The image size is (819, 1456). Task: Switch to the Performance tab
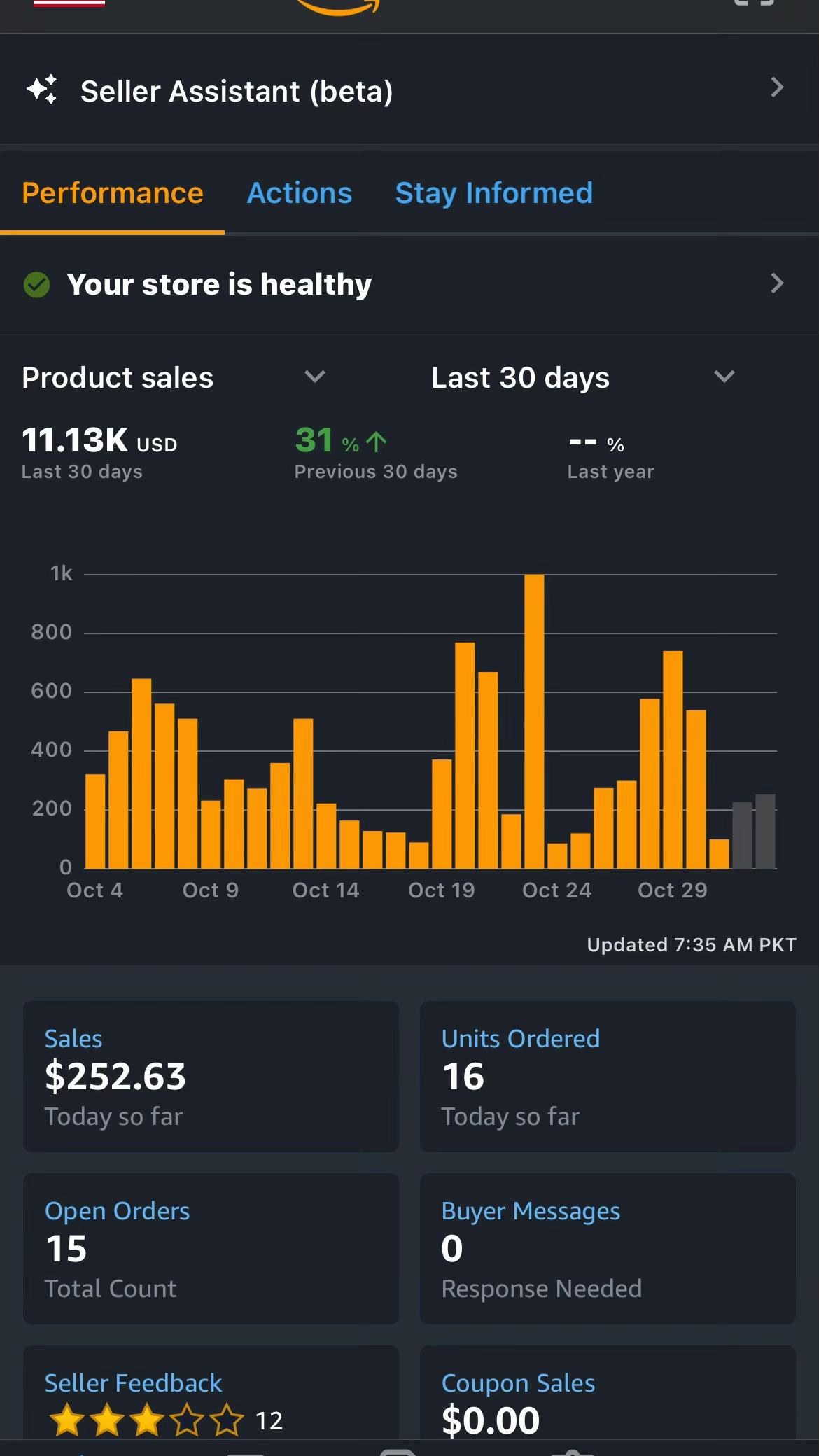pos(112,193)
